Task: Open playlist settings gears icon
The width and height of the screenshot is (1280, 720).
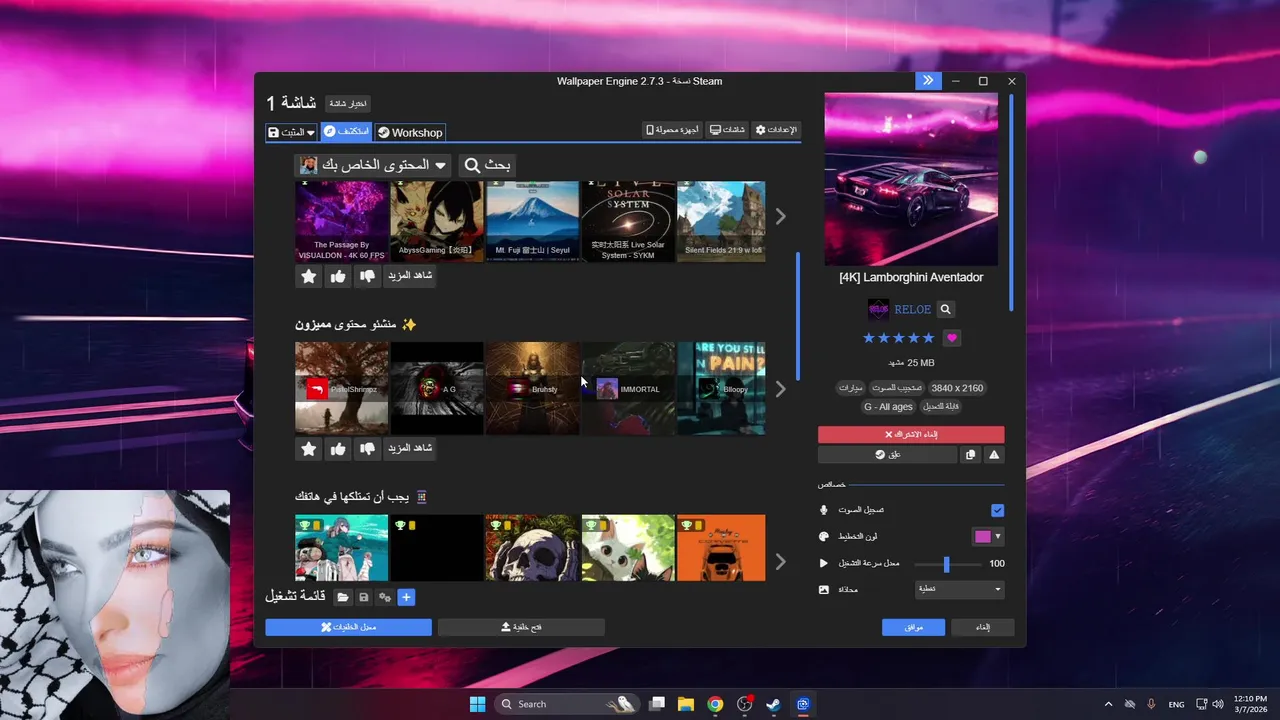Action: 385,597
